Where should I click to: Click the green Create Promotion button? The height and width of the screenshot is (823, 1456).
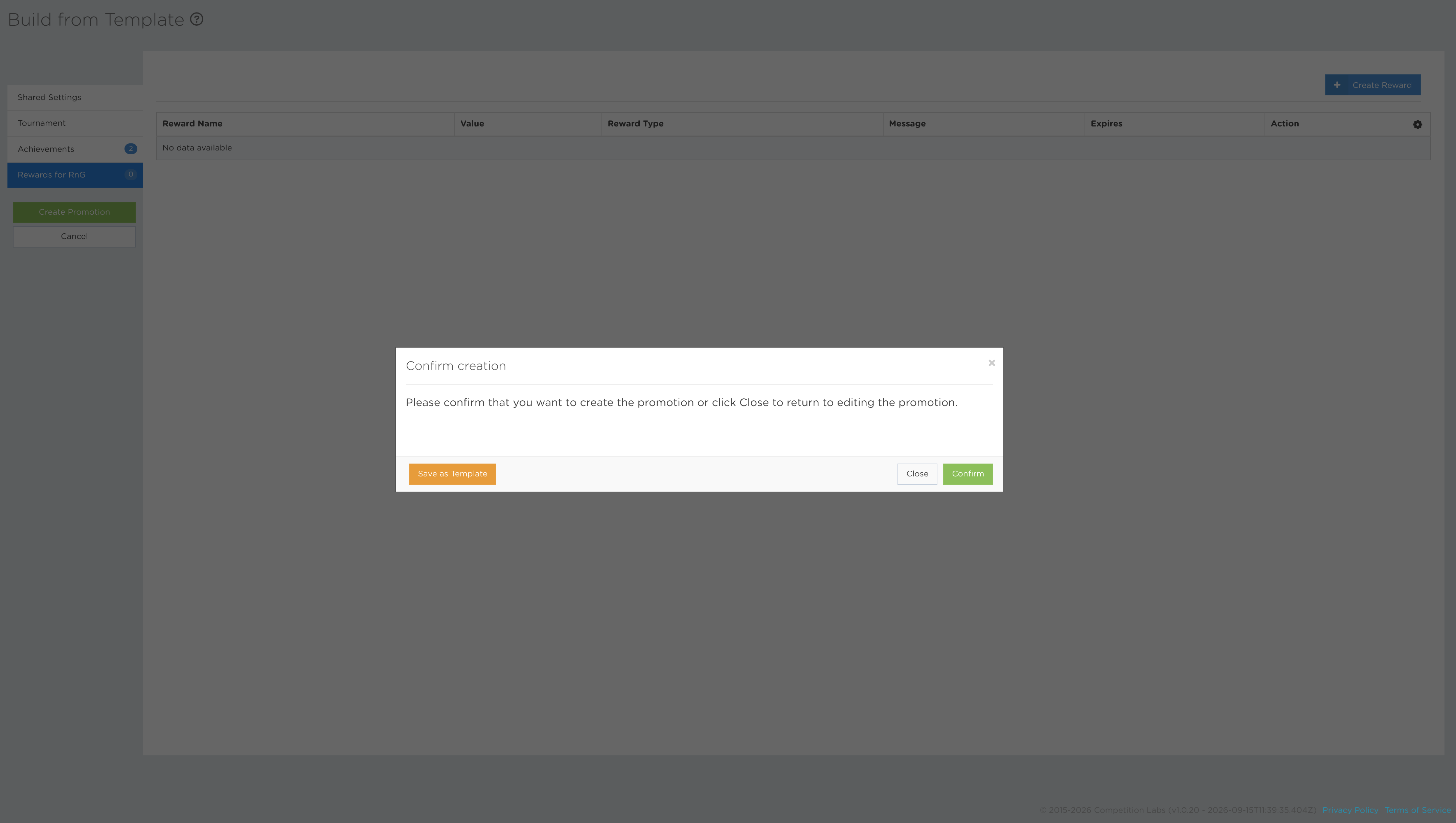tap(74, 212)
